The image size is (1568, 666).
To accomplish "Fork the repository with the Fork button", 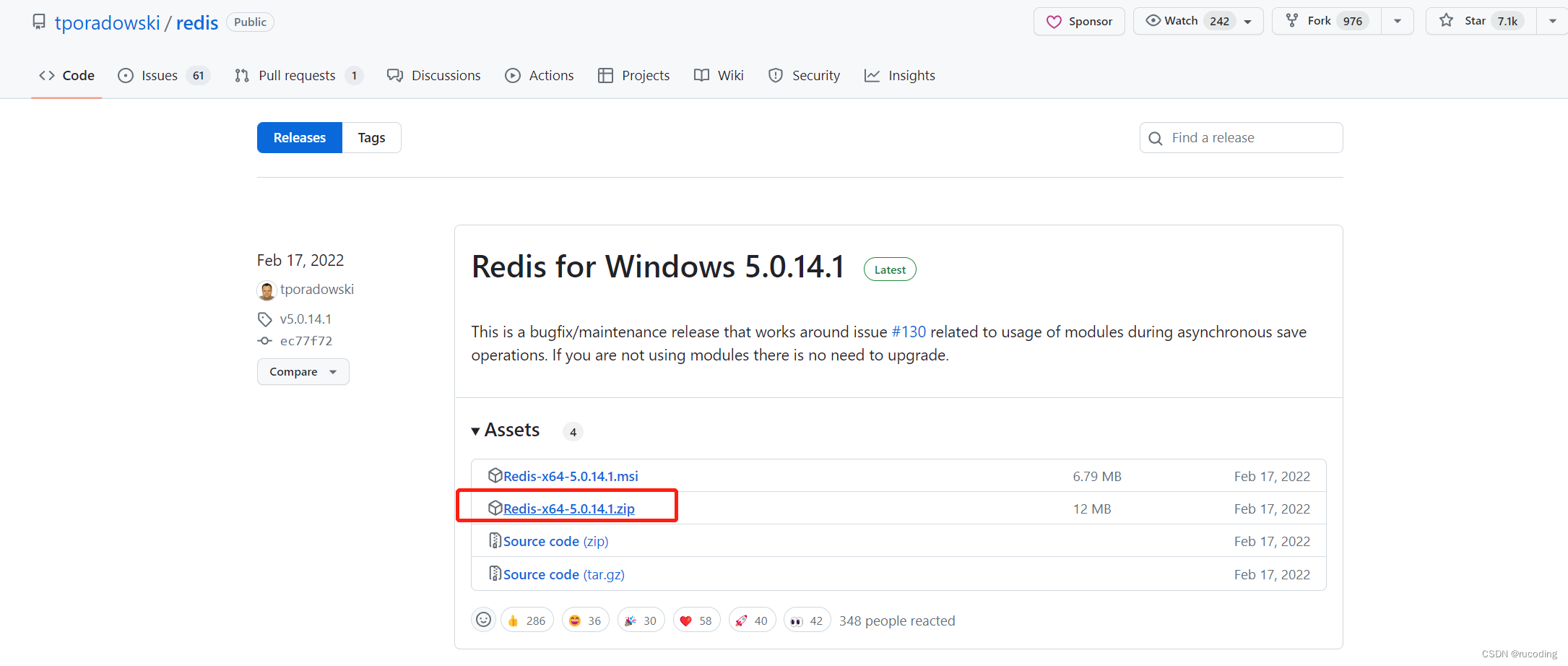I will (x=1327, y=21).
